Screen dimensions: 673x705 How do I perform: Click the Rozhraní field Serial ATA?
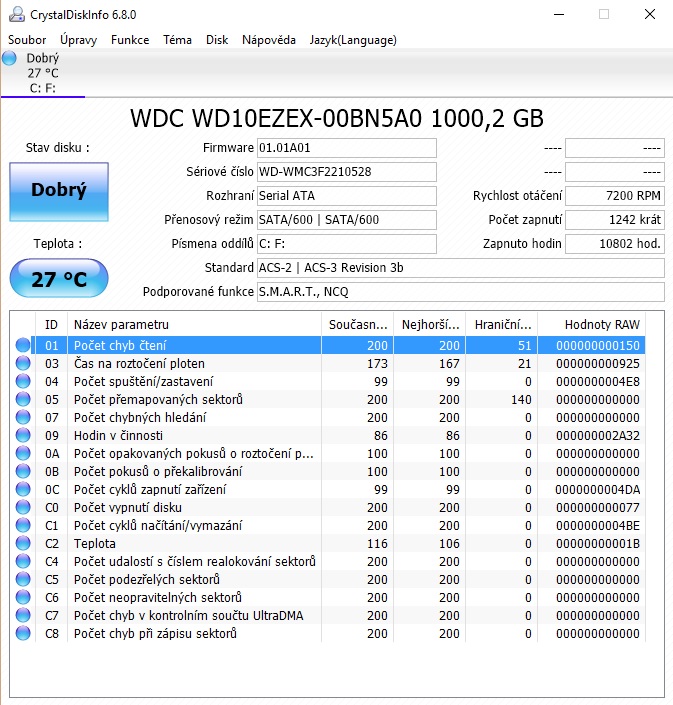coord(347,196)
